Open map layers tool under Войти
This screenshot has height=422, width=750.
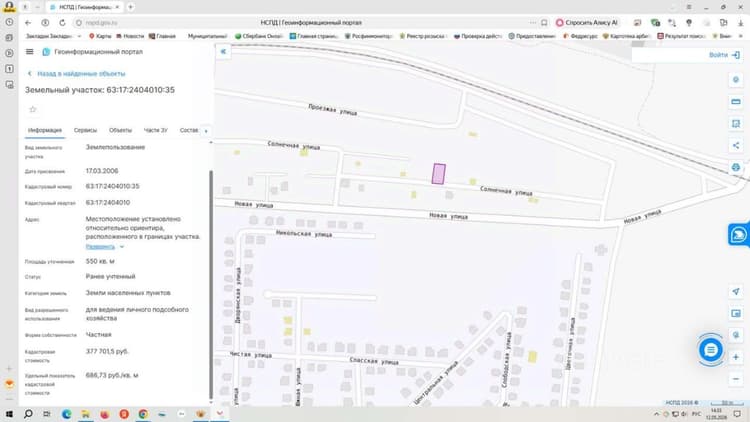click(736, 80)
